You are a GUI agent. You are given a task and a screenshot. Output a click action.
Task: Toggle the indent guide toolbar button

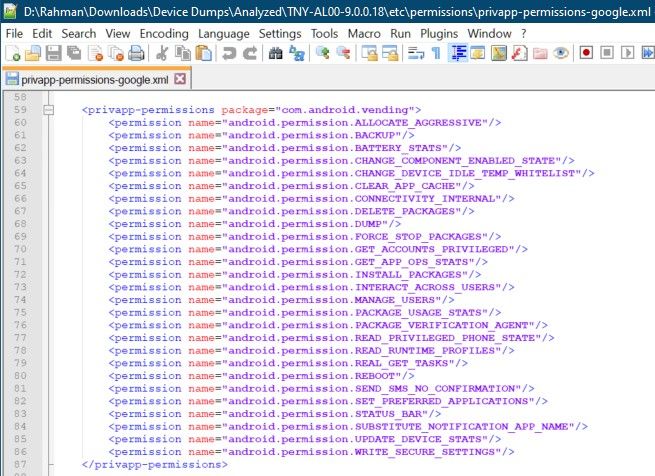point(458,53)
